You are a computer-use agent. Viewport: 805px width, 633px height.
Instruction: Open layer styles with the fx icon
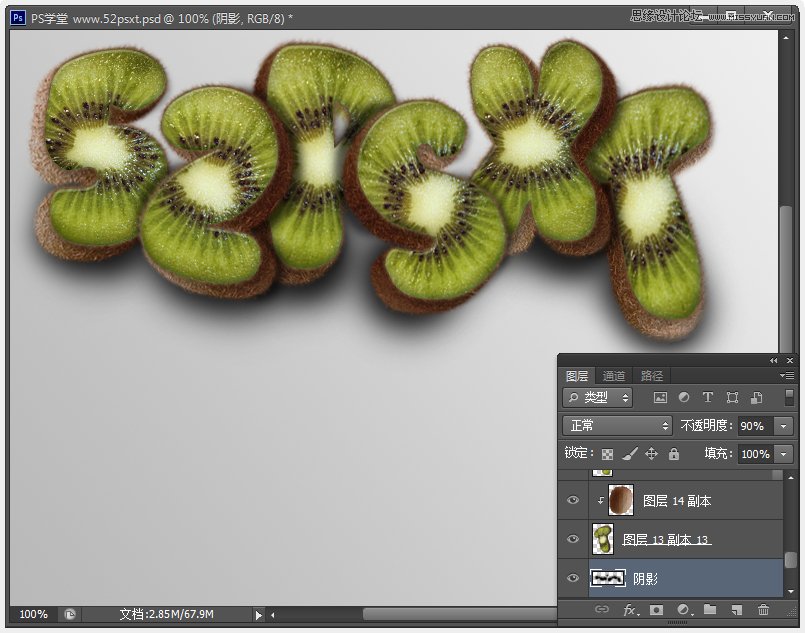(630, 609)
